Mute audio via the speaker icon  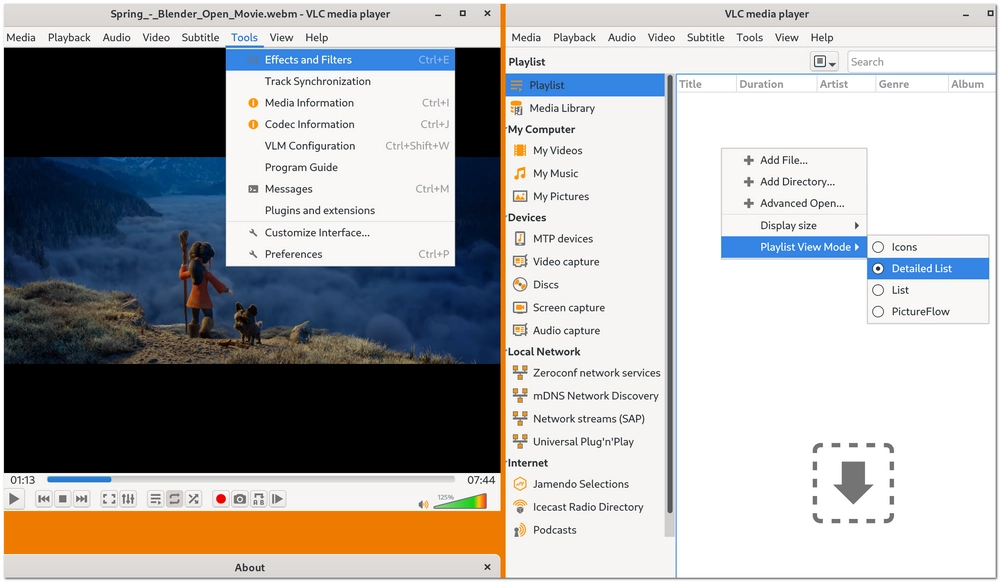(423, 504)
